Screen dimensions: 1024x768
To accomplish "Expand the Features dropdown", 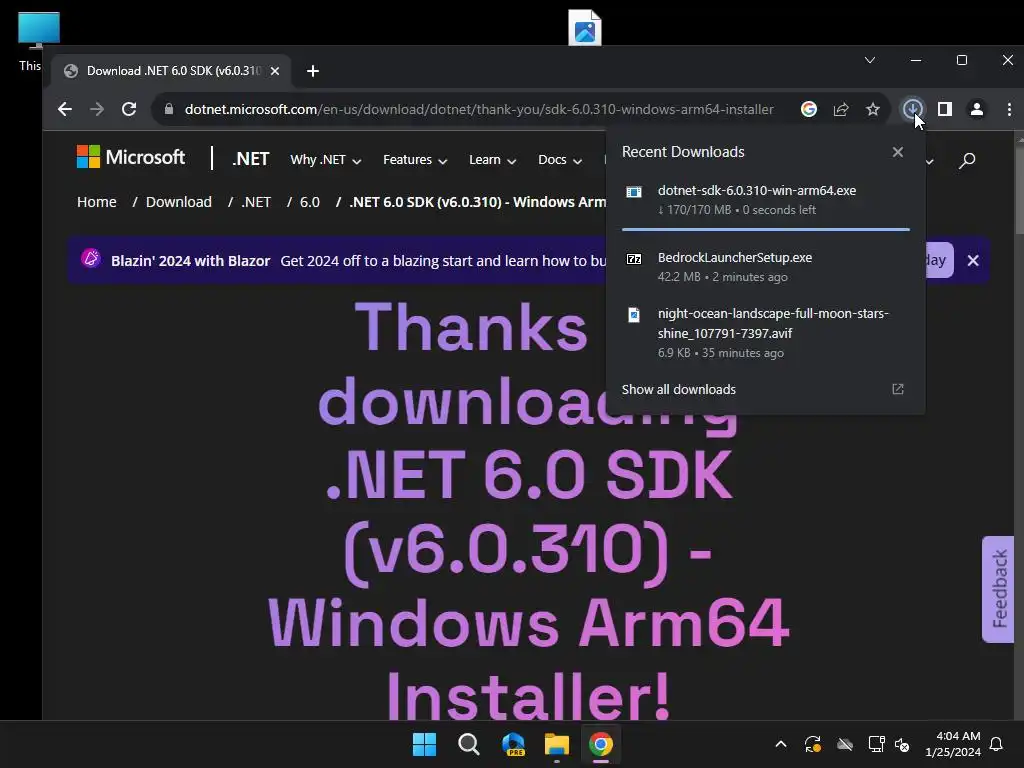I will point(415,160).
